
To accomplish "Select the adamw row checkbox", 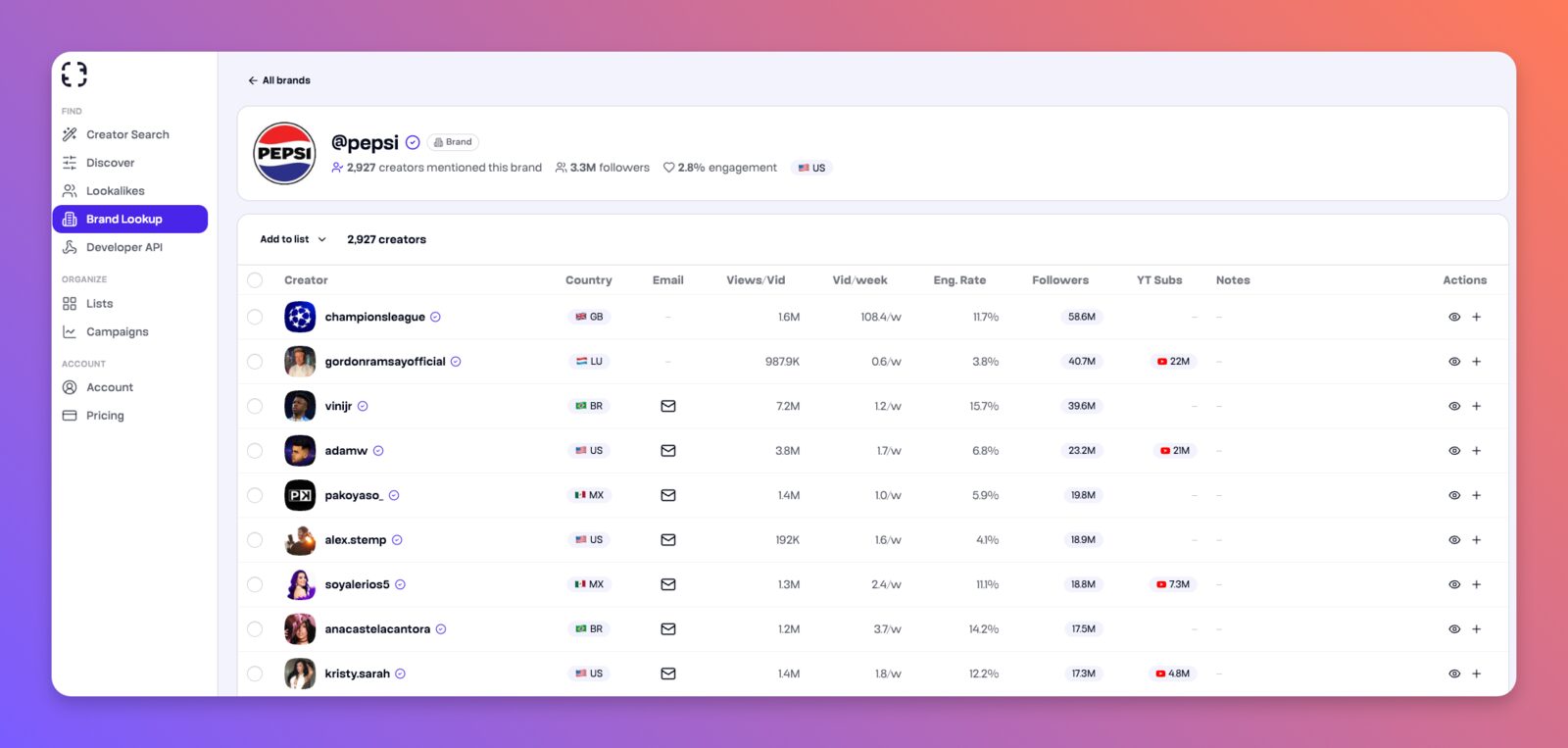I will [255, 451].
